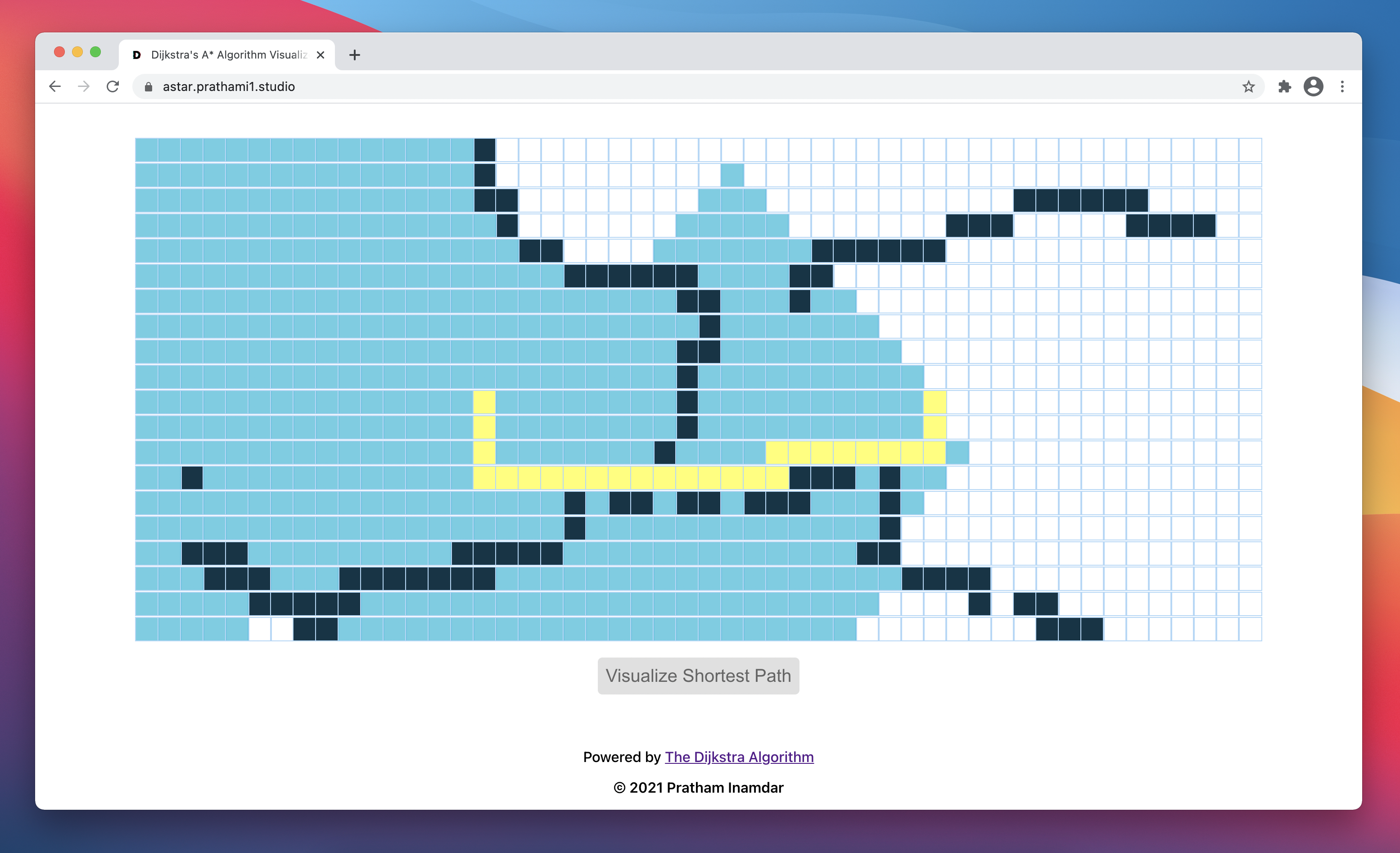Click the astar.prathami1.studio address field
The height and width of the screenshot is (853, 1400).
pyautogui.click(x=228, y=86)
